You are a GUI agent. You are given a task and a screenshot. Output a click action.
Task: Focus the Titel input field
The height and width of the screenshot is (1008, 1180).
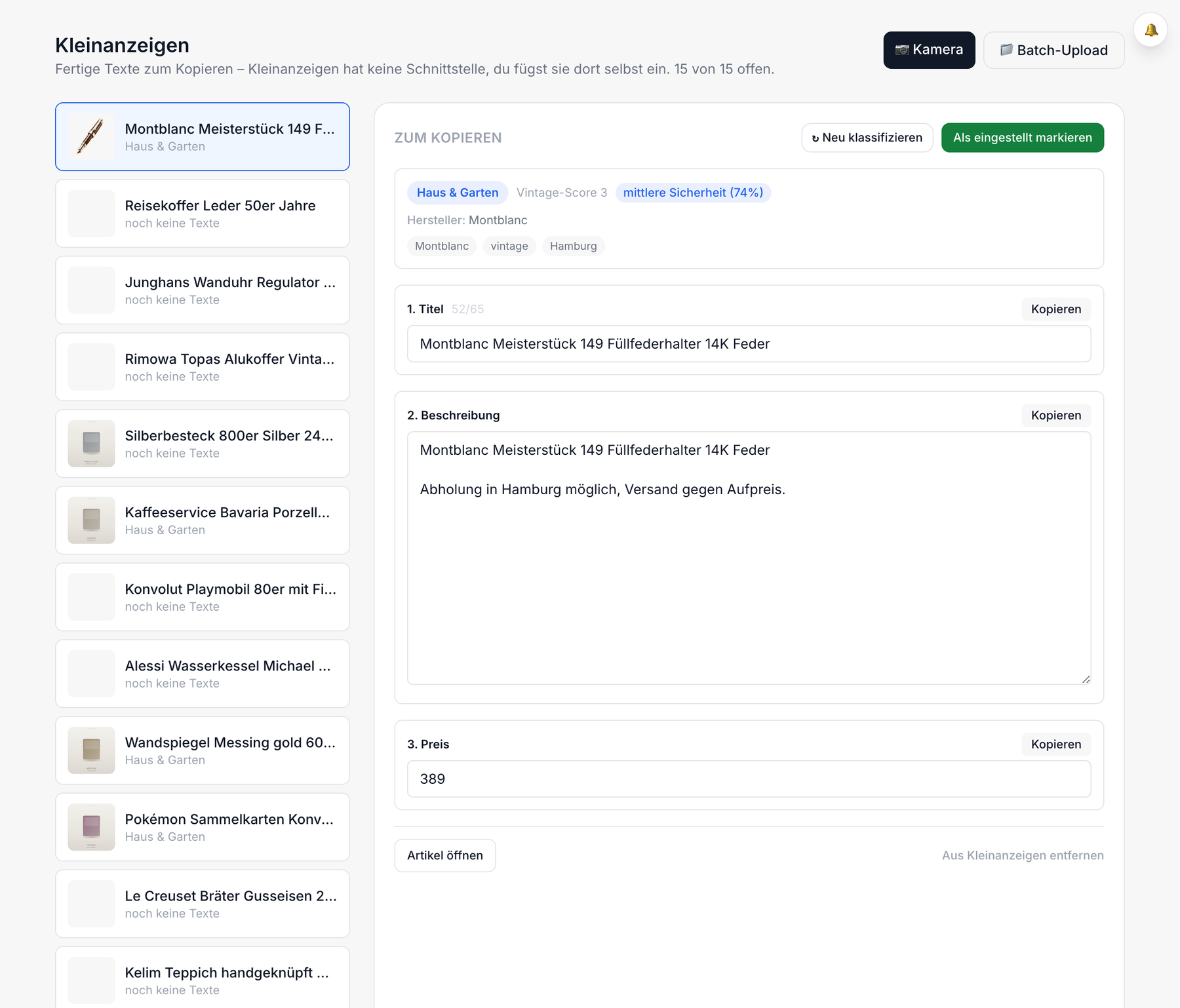click(x=749, y=344)
